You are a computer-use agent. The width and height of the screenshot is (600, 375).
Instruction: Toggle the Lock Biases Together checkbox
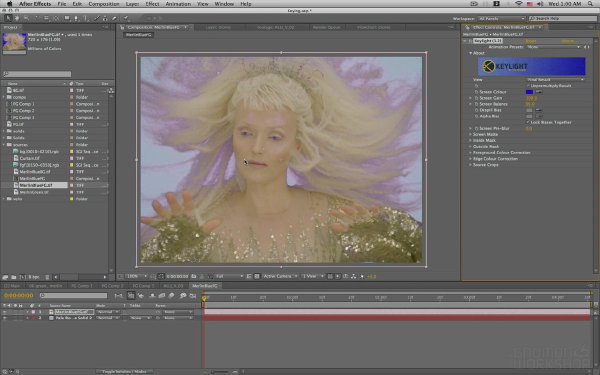(x=528, y=122)
